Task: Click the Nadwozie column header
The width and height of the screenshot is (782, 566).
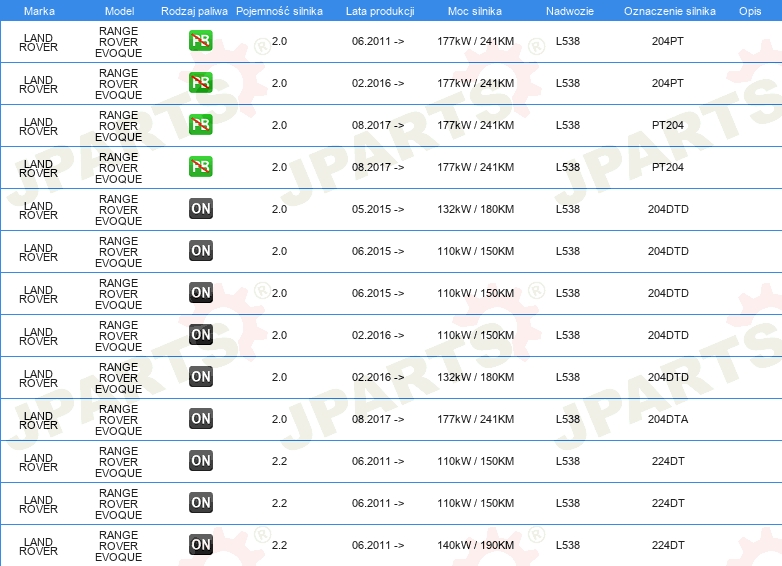Action: (570, 11)
